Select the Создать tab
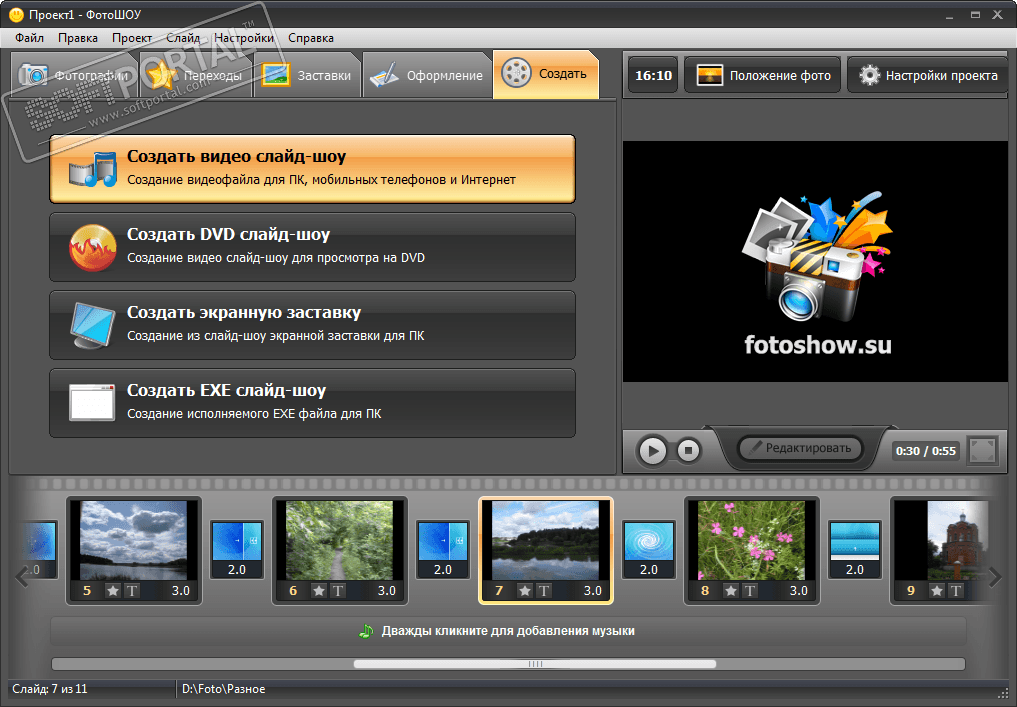 coord(545,74)
